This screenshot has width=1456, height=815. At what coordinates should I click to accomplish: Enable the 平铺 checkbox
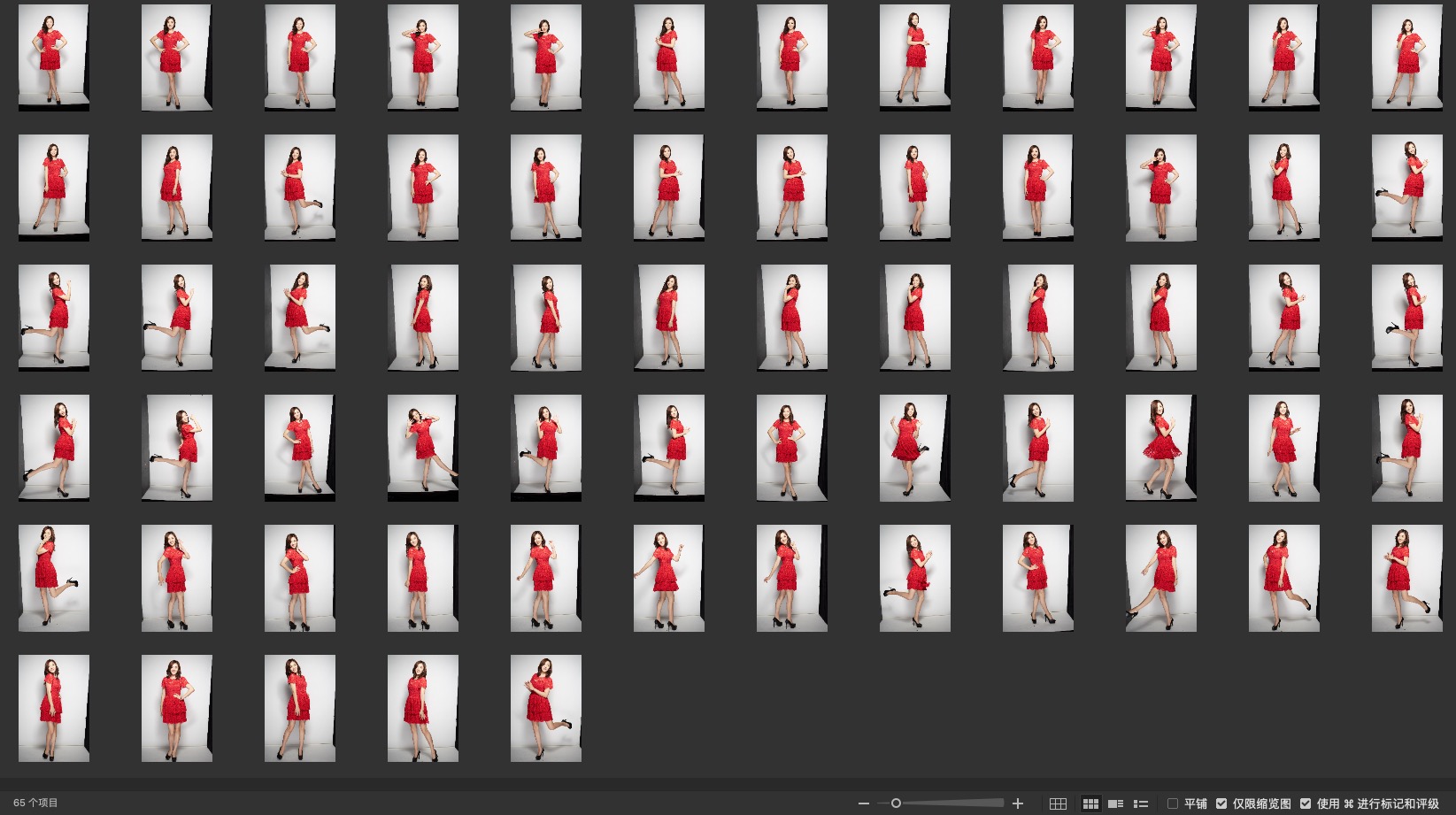pos(1173,803)
